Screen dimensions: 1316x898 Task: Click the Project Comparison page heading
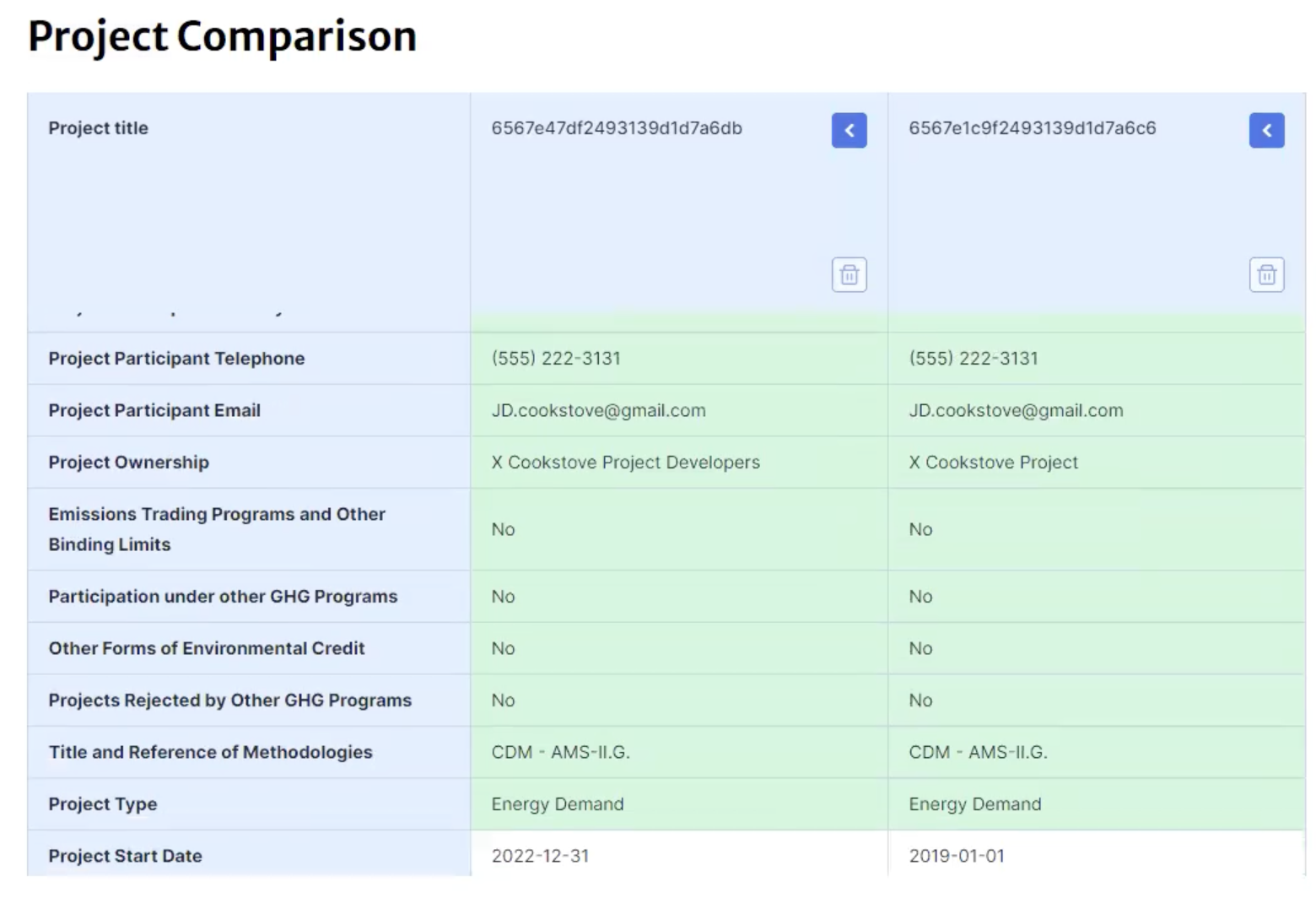click(x=222, y=36)
